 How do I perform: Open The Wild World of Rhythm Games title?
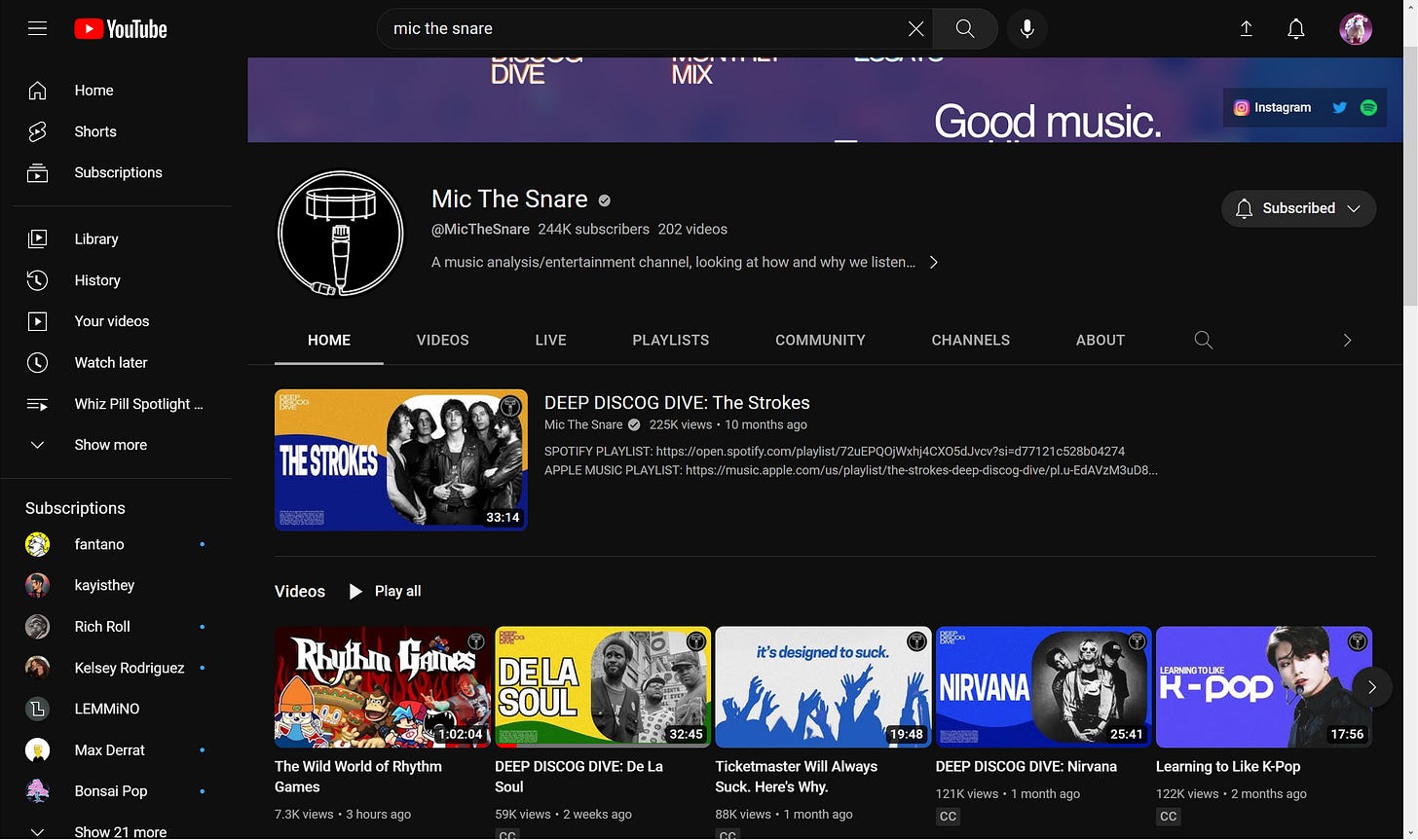(x=358, y=777)
